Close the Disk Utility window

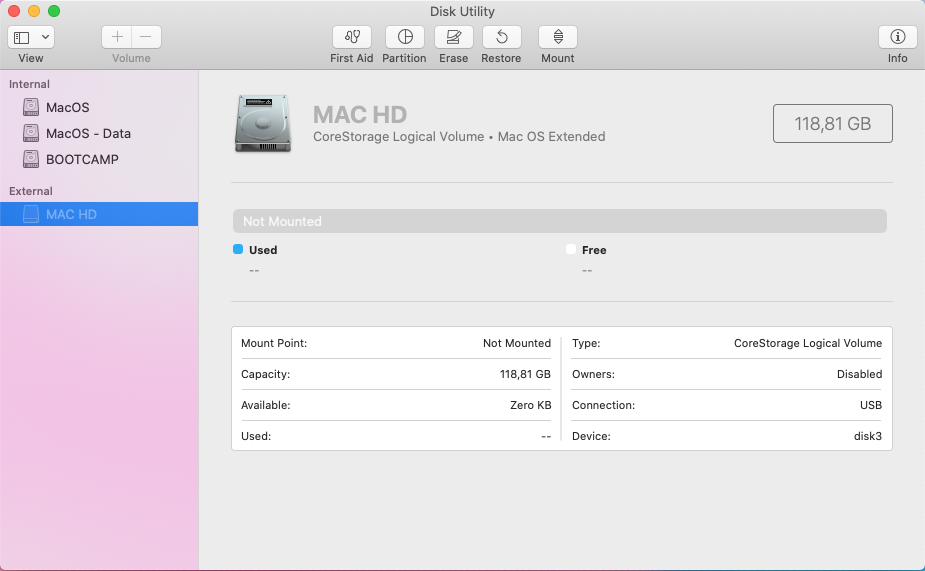tap(14, 11)
